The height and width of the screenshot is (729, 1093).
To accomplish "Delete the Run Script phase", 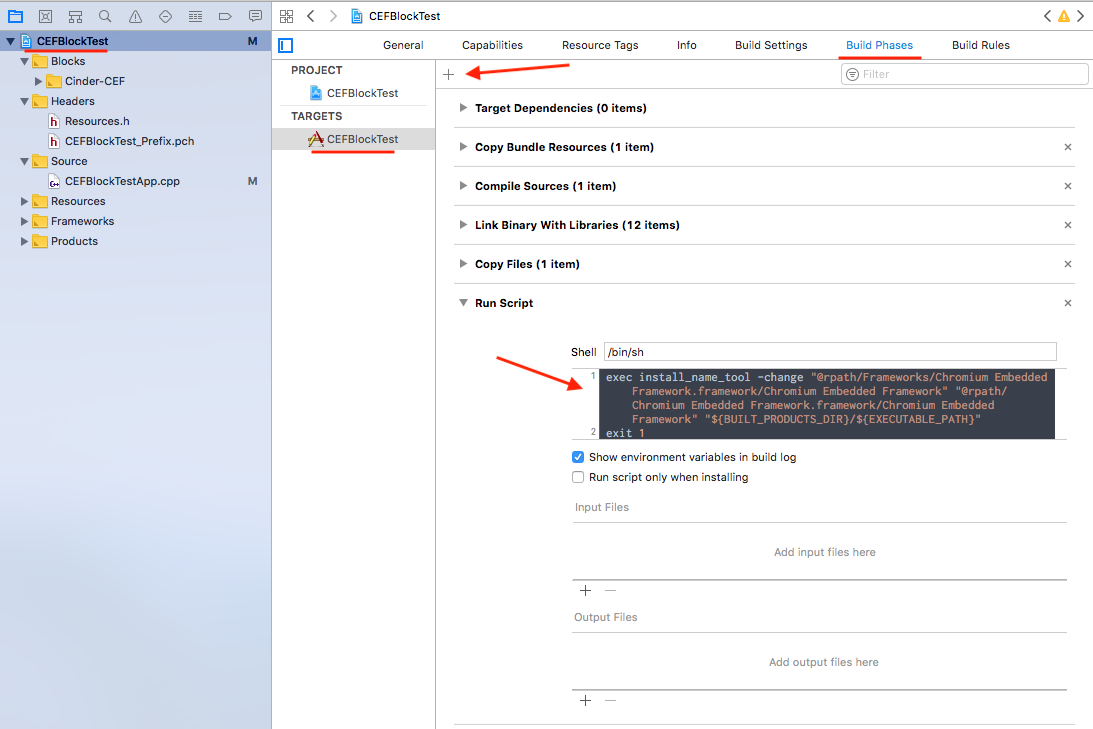I will tap(1067, 303).
